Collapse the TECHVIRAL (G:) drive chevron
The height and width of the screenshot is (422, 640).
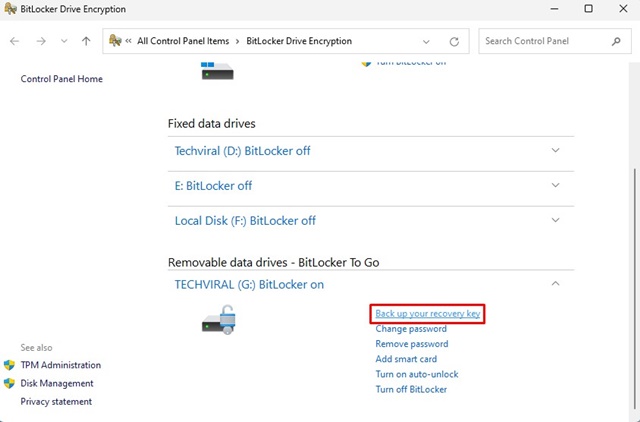pyautogui.click(x=556, y=283)
